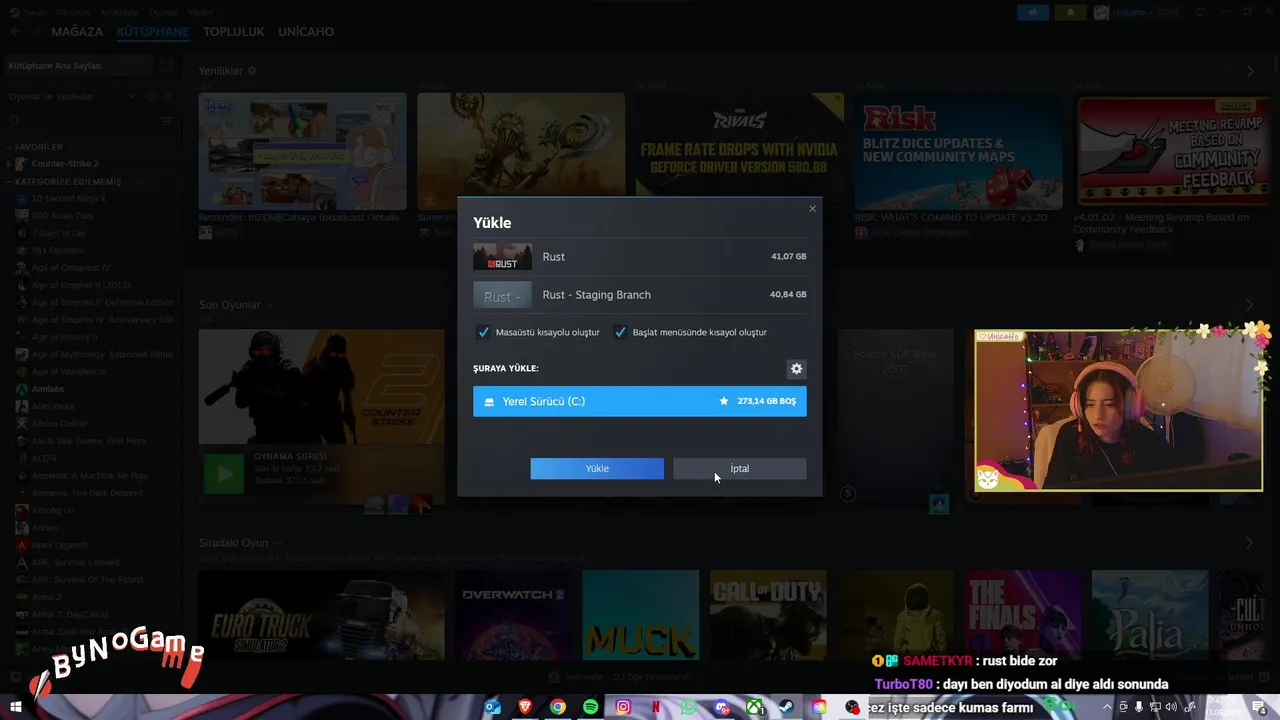
Task: Open Instagram from taskbar
Action: pos(623,707)
